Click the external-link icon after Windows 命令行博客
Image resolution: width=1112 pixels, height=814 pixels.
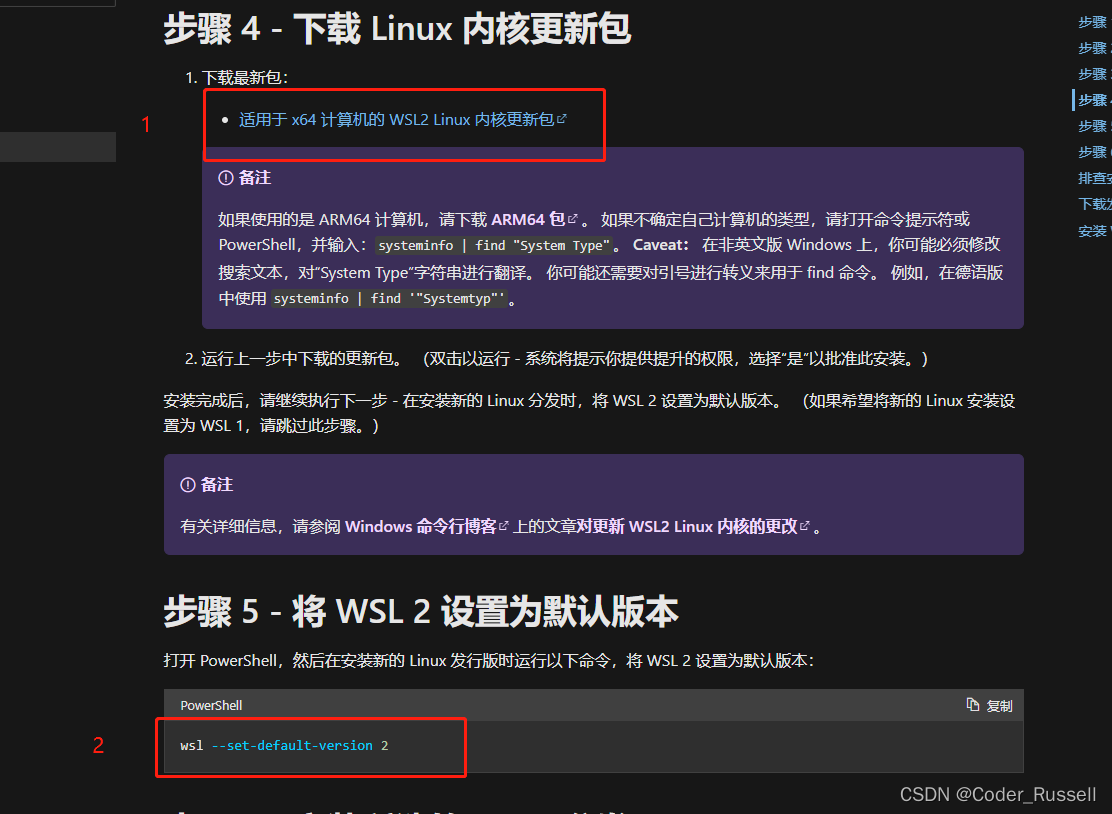[504, 525]
